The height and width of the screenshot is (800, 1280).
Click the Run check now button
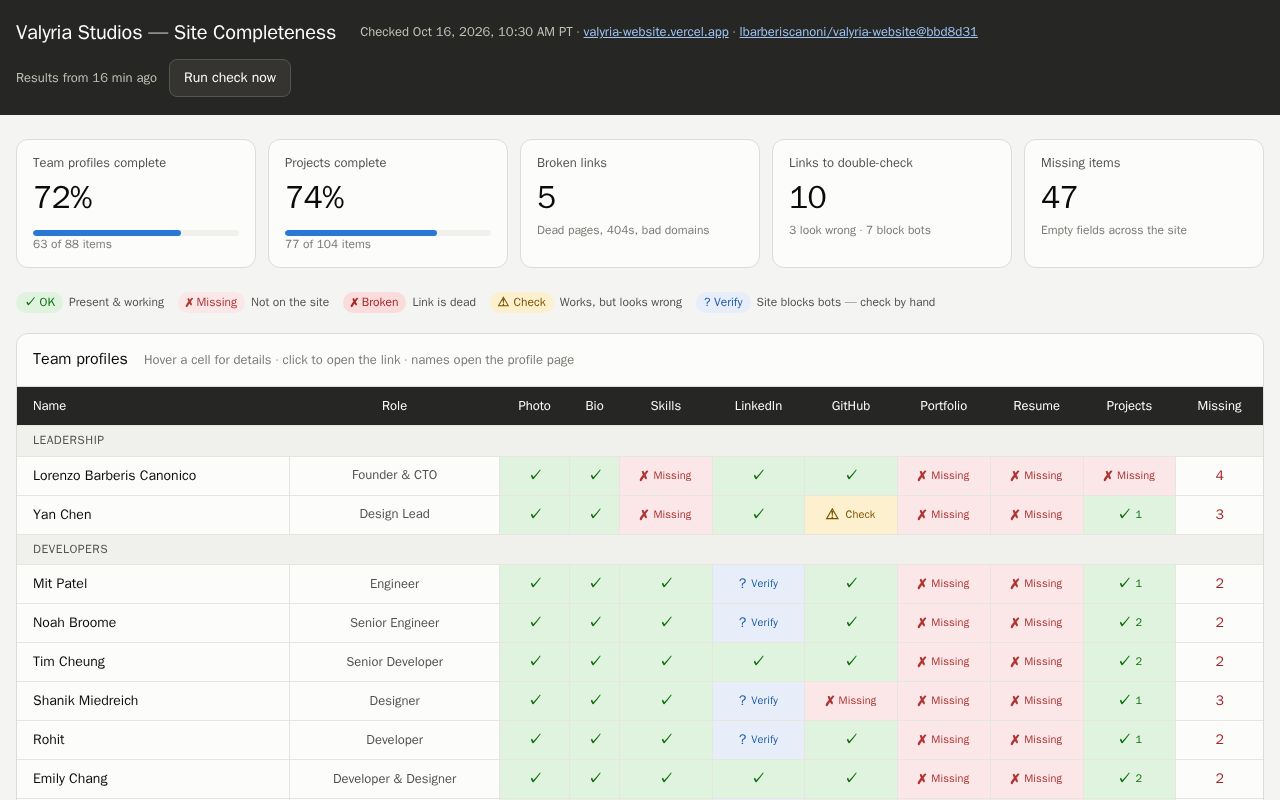click(230, 78)
